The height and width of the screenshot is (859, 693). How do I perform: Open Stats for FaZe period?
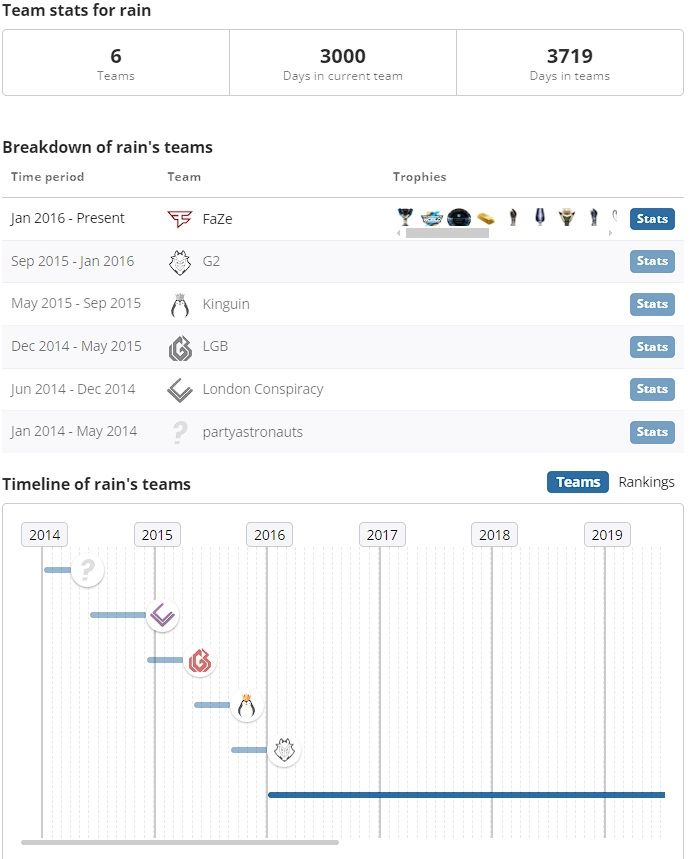click(x=652, y=219)
